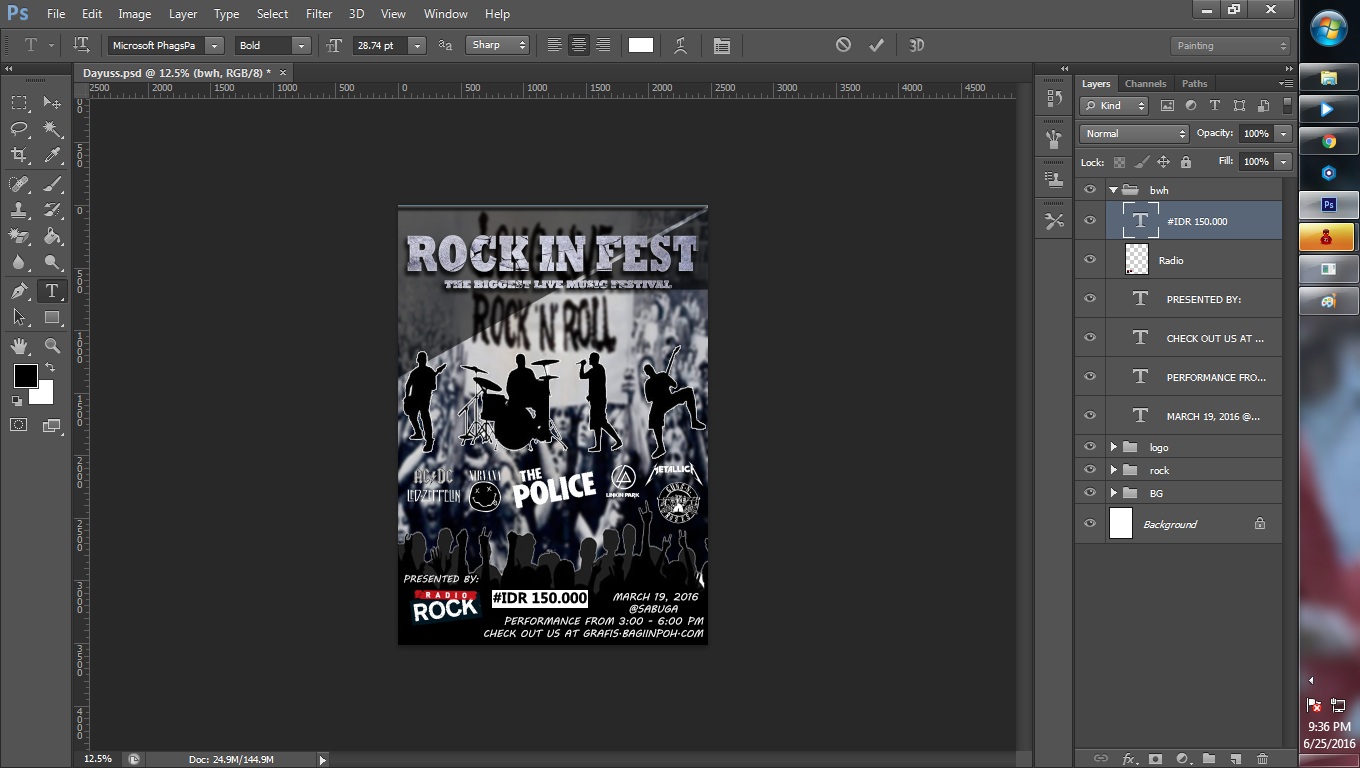1360x768 pixels.
Task: Open the foreground color picker
Action: (x=23, y=377)
